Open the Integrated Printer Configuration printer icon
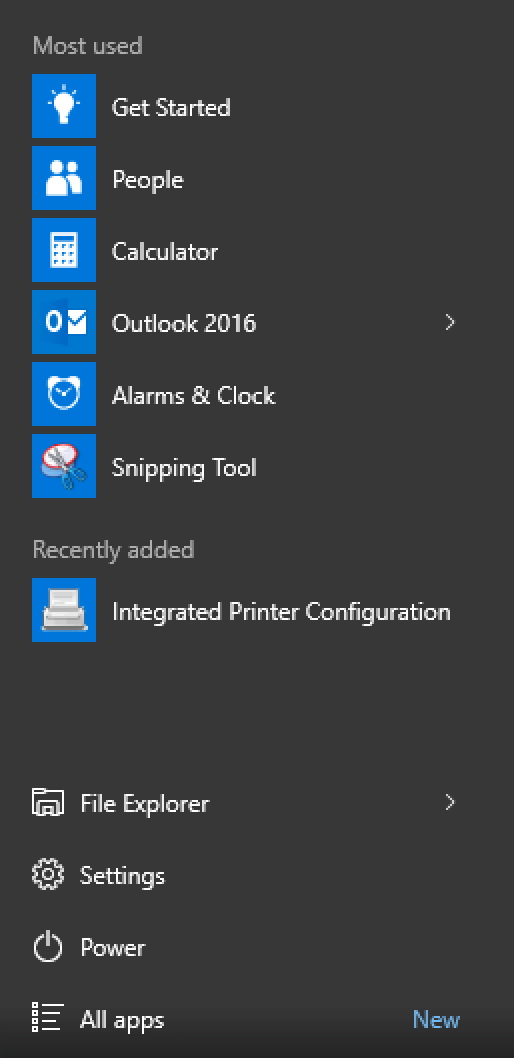514x1058 pixels. [x=64, y=610]
